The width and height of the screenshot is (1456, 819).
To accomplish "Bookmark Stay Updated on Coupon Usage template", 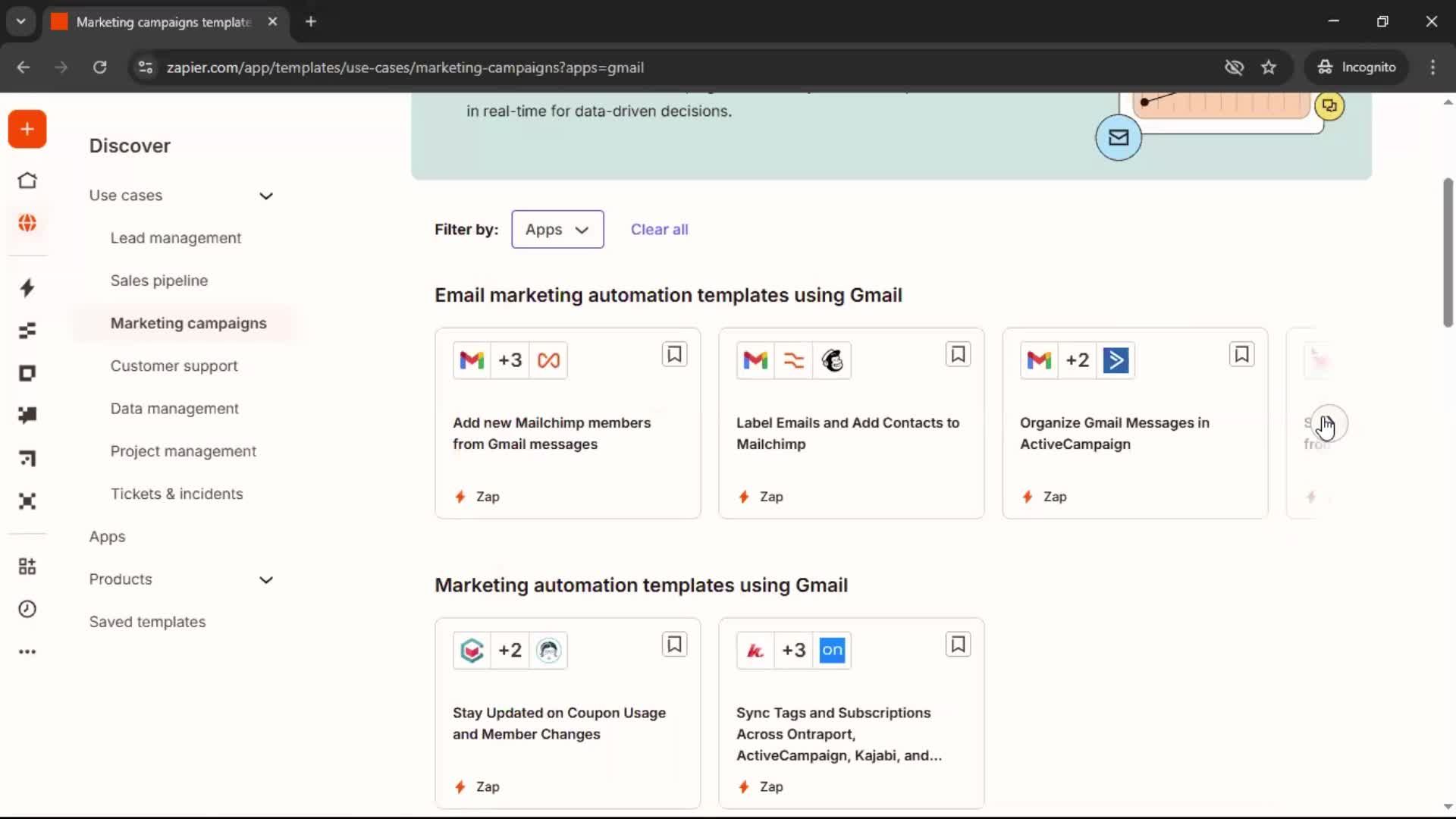I will [674, 645].
